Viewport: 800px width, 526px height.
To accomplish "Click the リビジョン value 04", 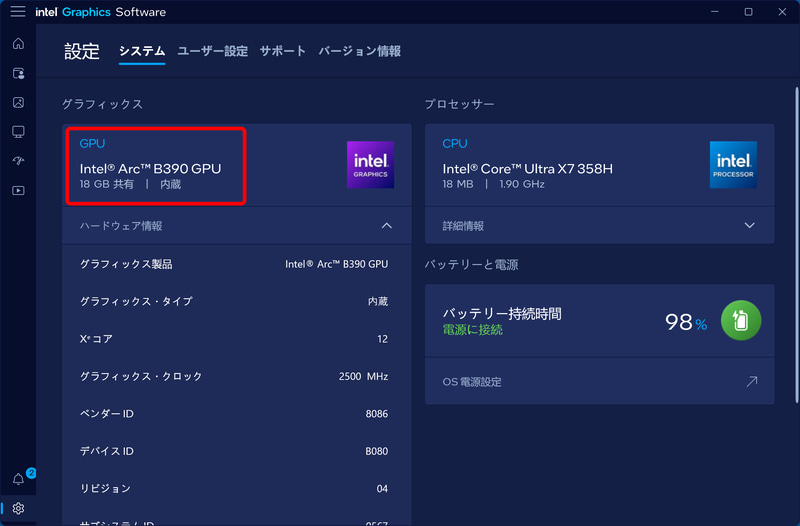I will [x=382, y=489].
